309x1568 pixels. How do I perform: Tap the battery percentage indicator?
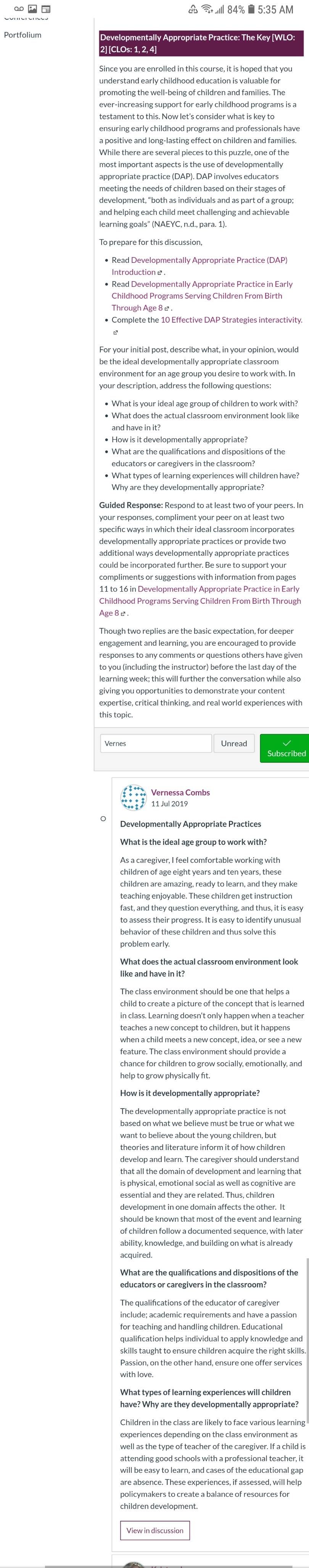click(237, 10)
